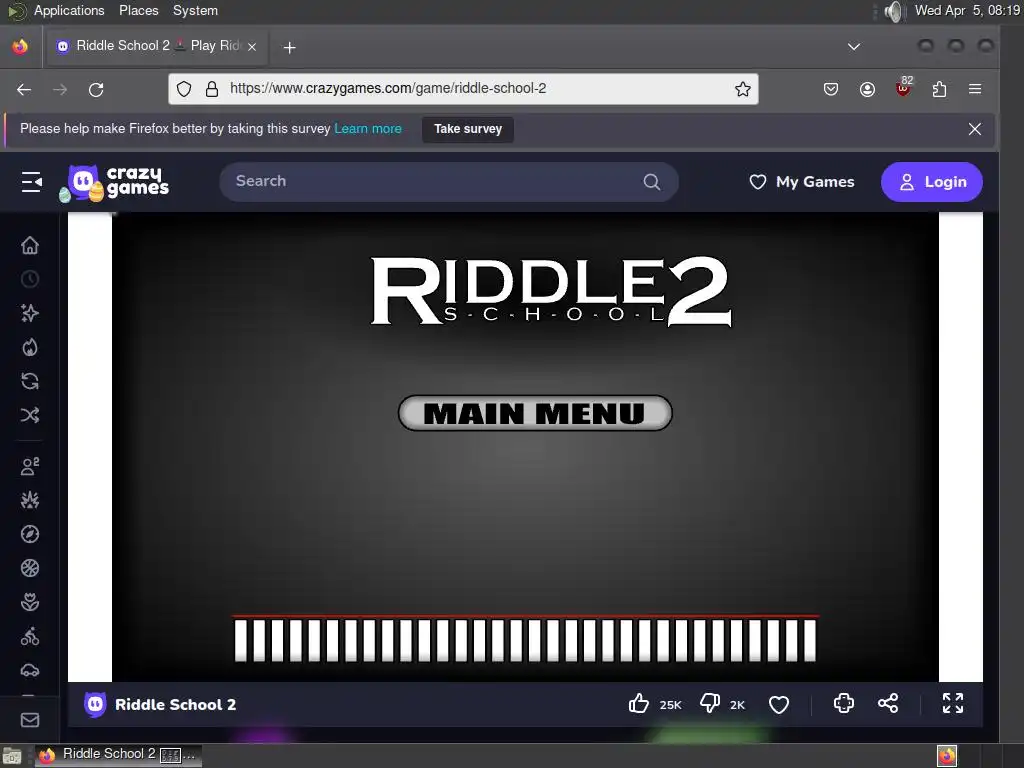Open Firefox application menu
Viewport: 1024px width, 768px height.
coord(975,89)
